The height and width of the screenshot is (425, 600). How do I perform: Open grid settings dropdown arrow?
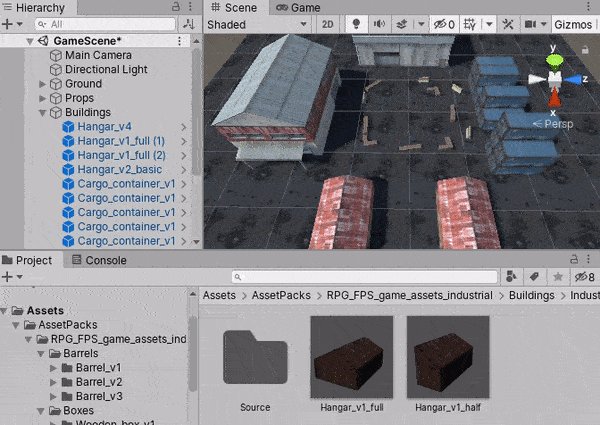coord(489,24)
